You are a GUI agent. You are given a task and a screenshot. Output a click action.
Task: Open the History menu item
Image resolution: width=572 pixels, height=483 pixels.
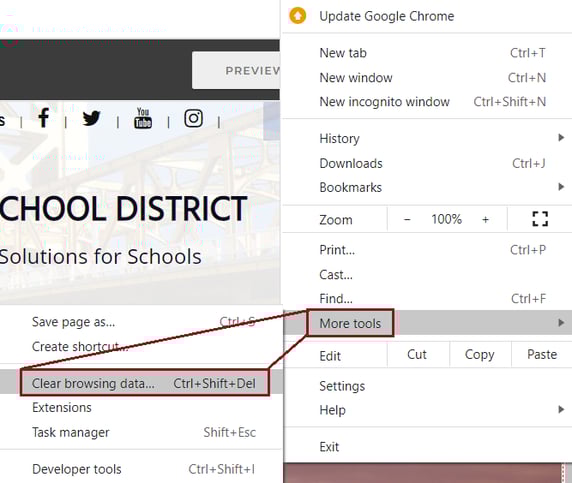point(427,138)
